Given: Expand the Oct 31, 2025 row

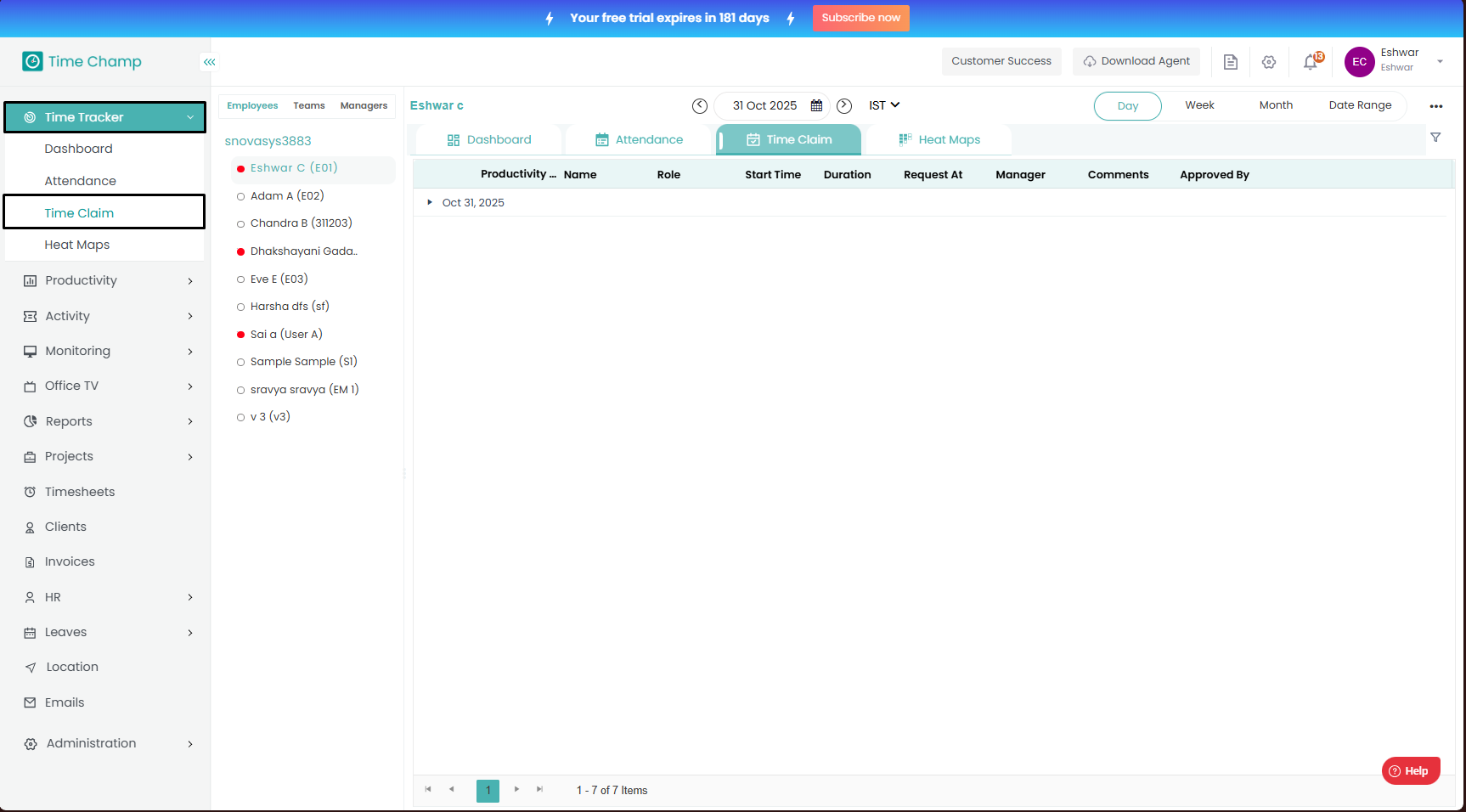Looking at the screenshot, I should 430,202.
